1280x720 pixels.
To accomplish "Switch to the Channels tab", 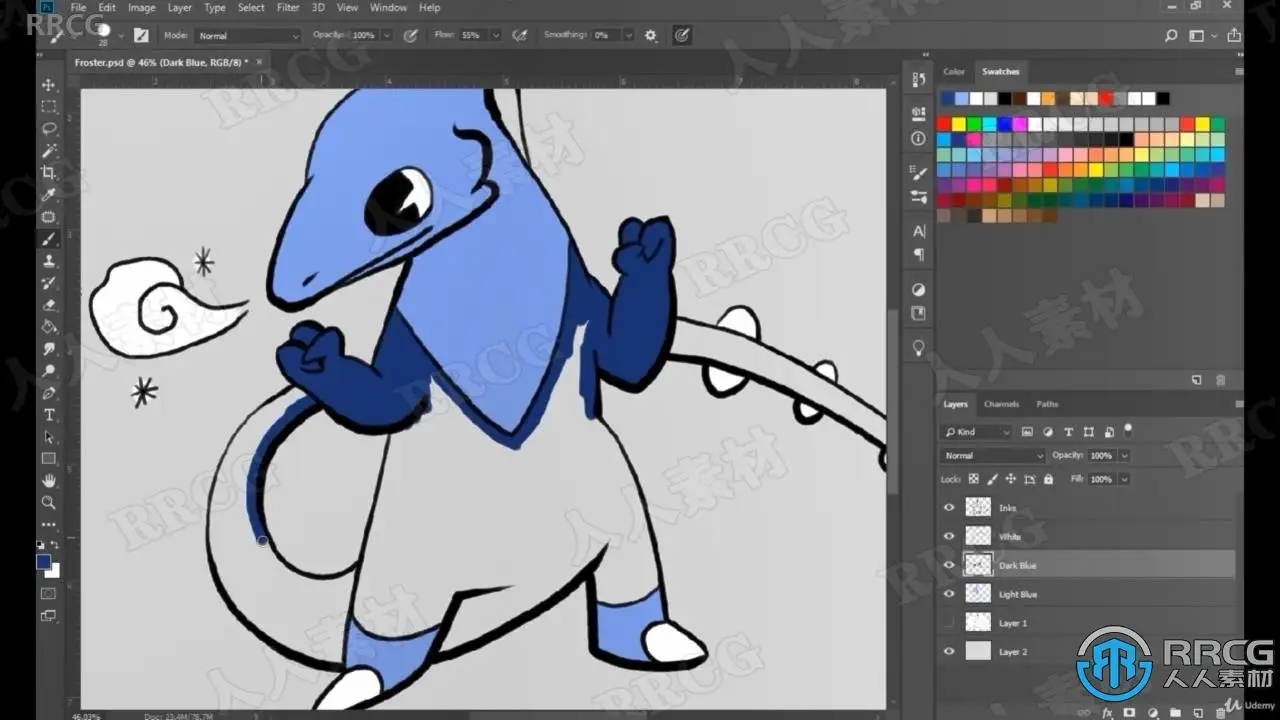I will (1001, 404).
